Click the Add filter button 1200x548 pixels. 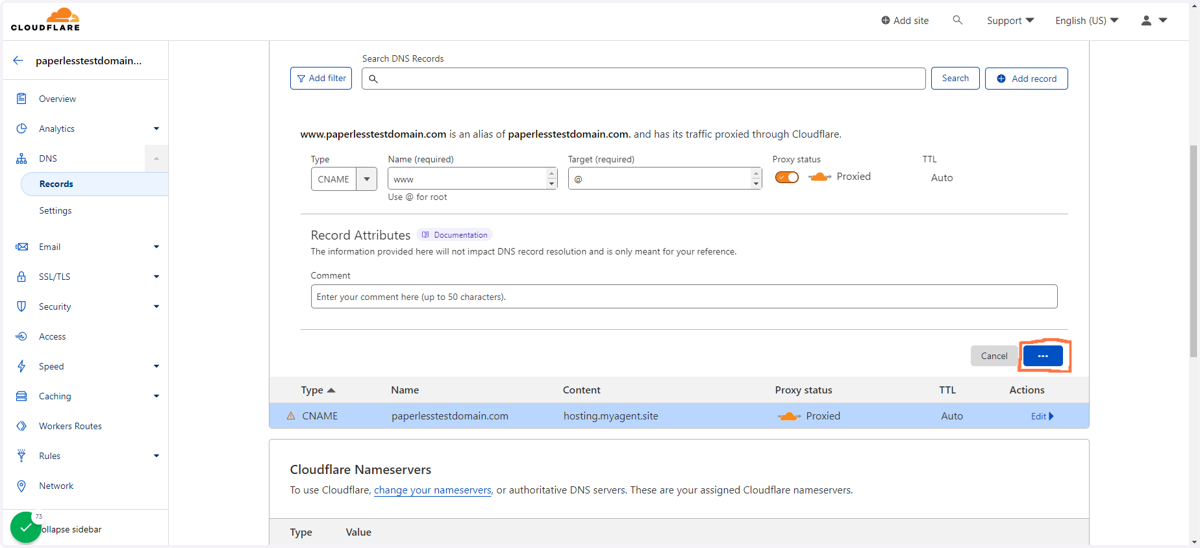pos(321,78)
